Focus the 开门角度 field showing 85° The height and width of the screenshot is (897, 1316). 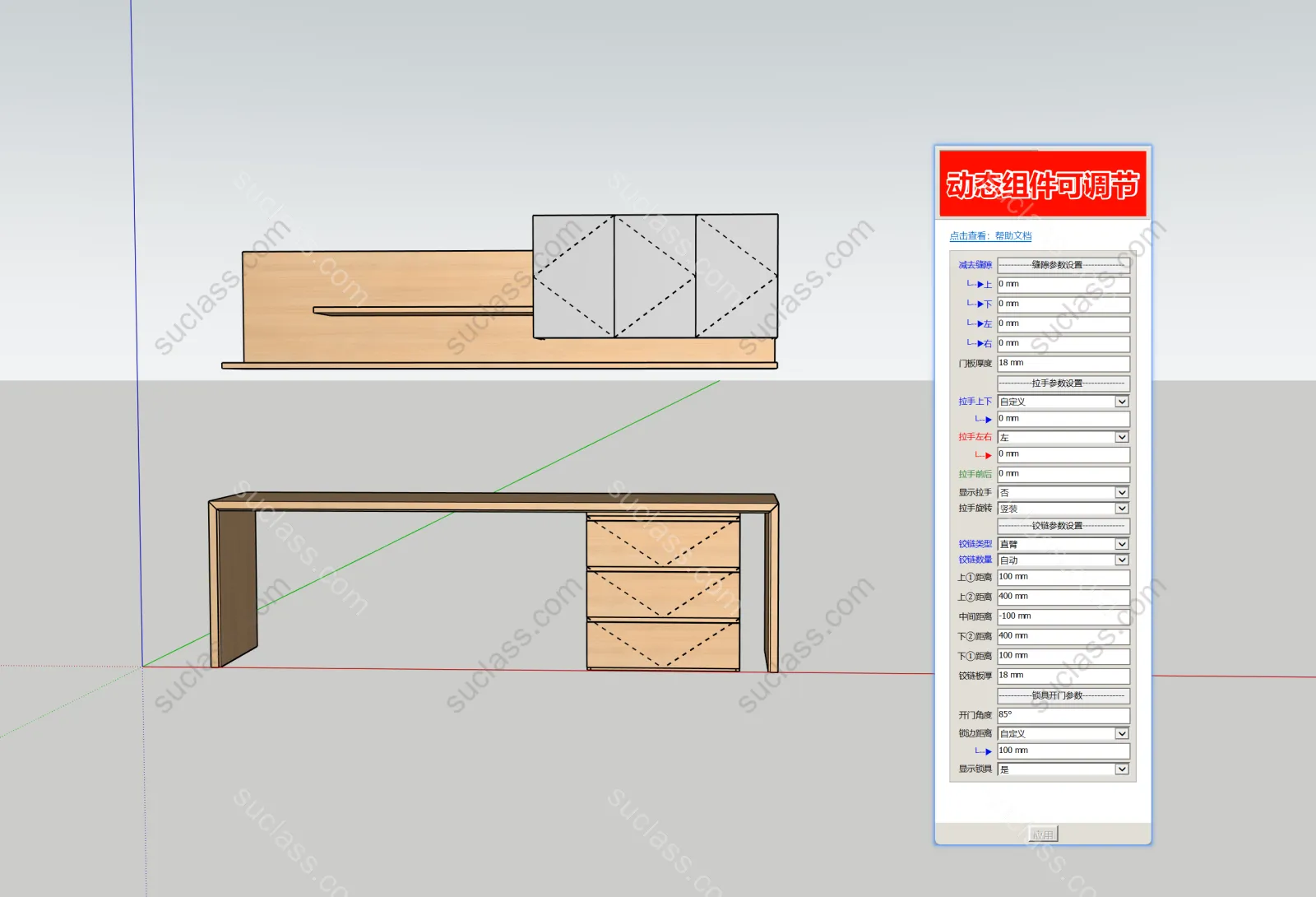click(1063, 715)
